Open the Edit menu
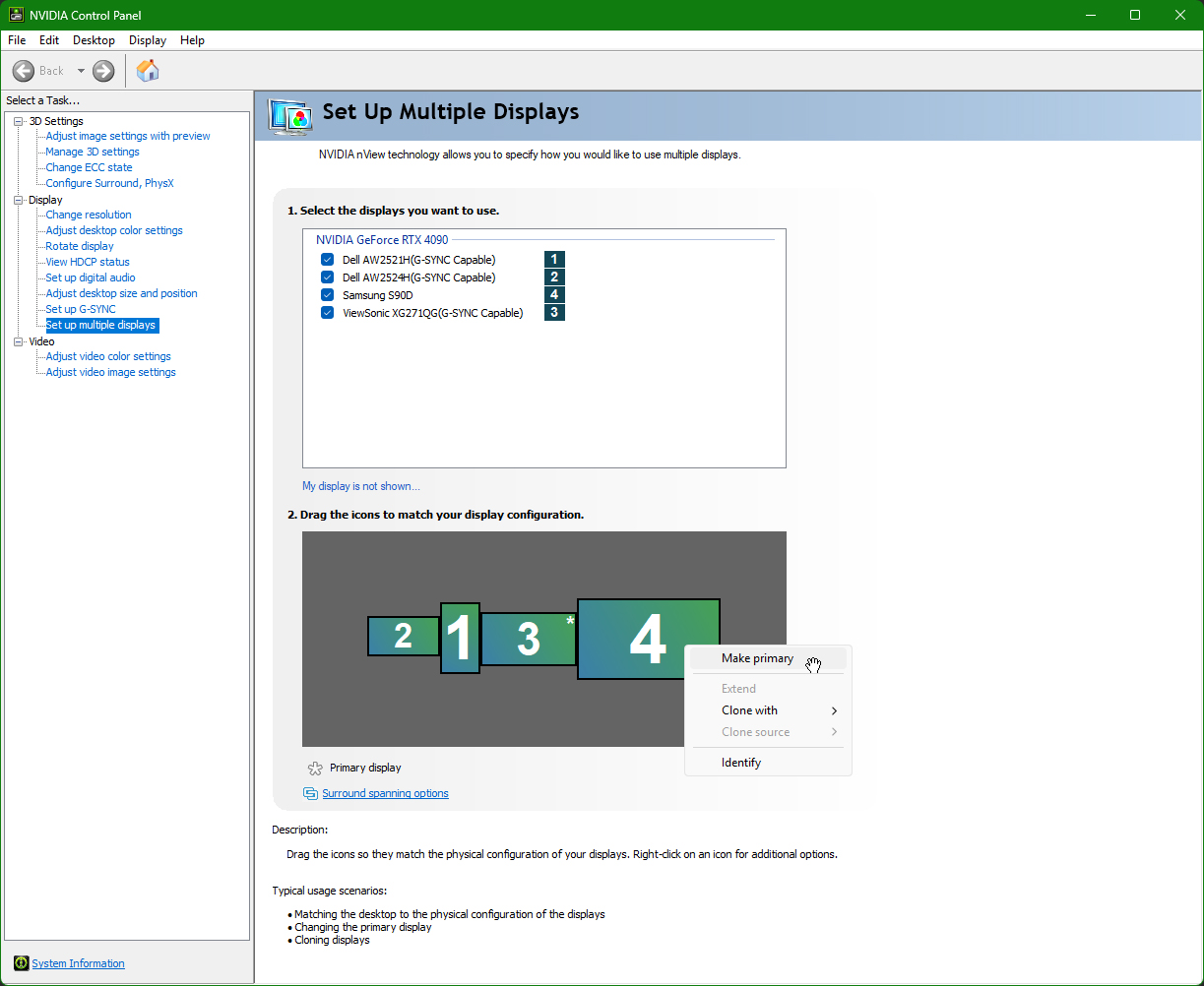 point(49,40)
